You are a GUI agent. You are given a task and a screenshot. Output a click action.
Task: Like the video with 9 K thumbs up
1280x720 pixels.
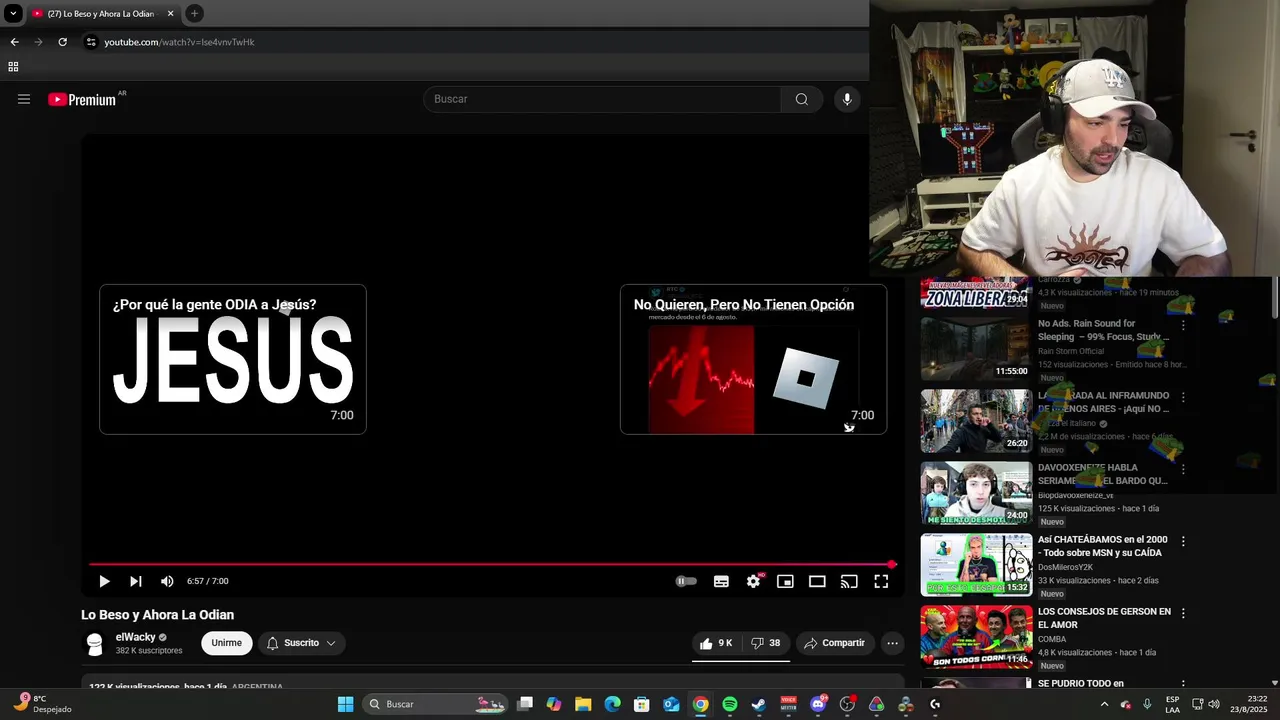coord(716,643)
